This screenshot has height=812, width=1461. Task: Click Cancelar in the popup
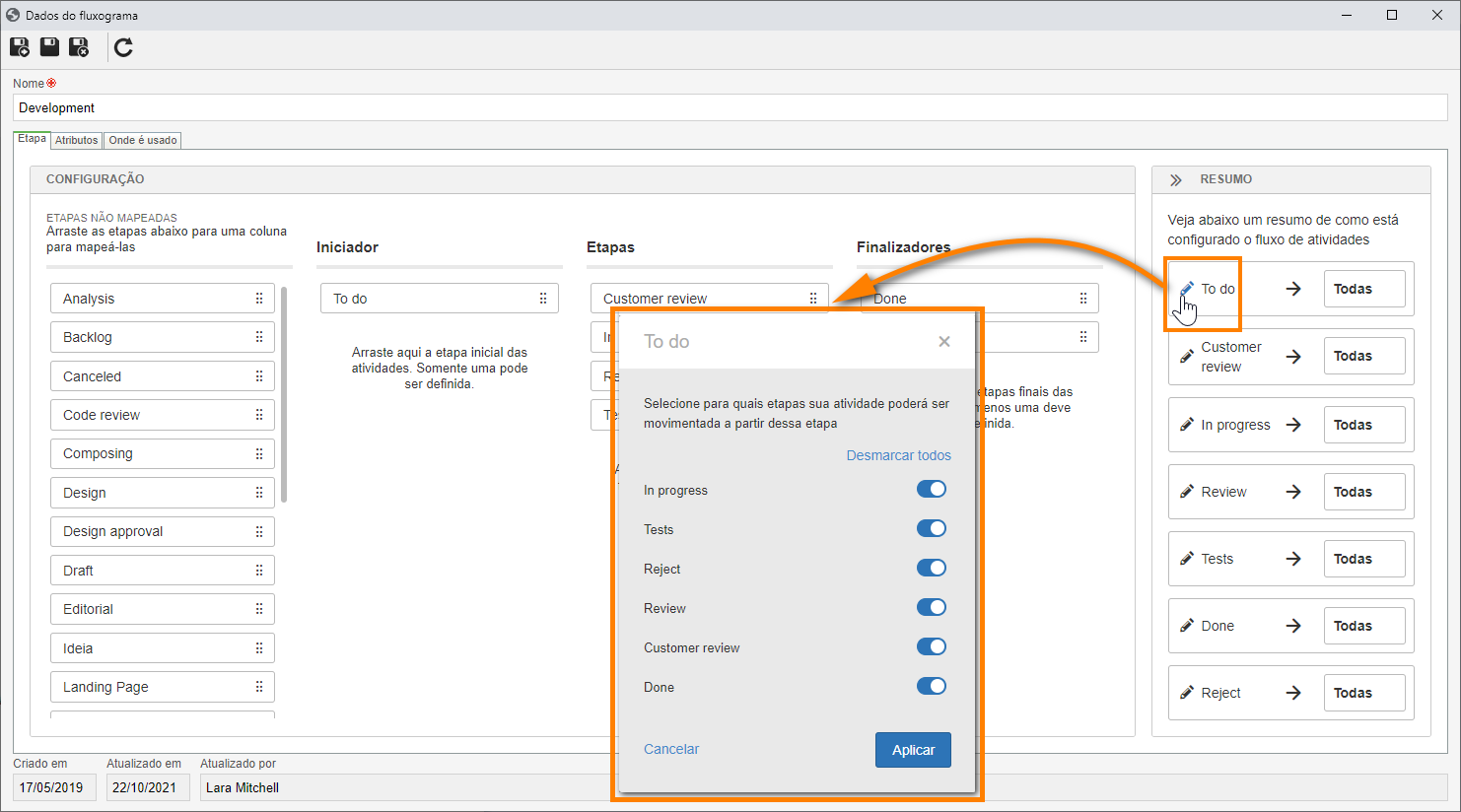pos(671,749)
